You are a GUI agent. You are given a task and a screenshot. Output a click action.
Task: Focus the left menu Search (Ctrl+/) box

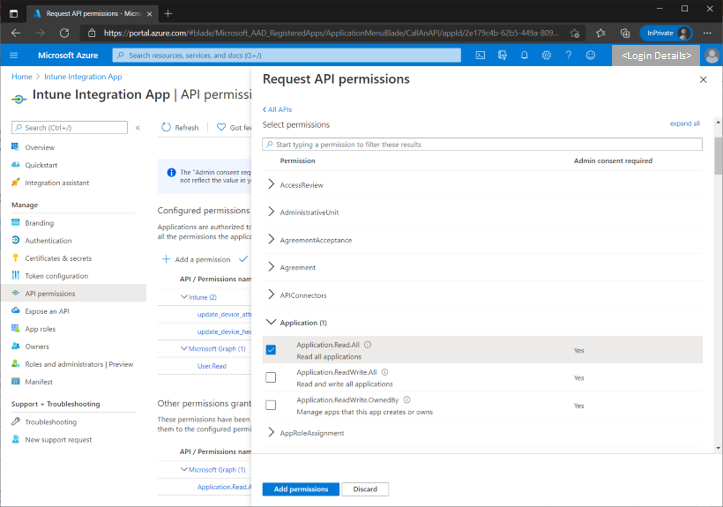click(70, 128)
